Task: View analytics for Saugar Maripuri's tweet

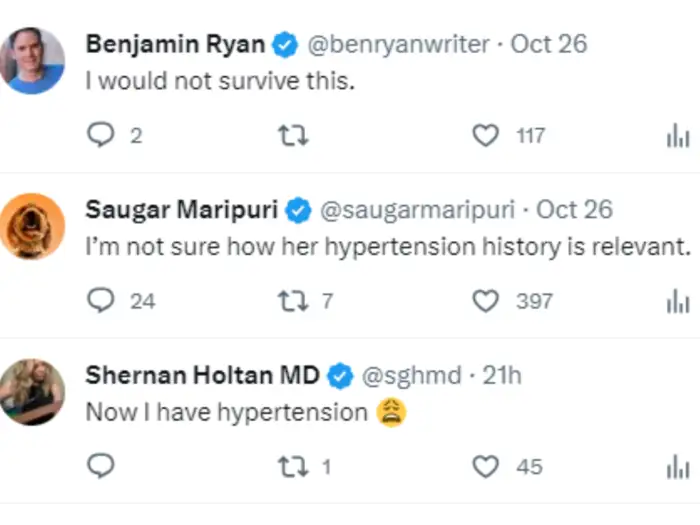Action: coord(678,300)
